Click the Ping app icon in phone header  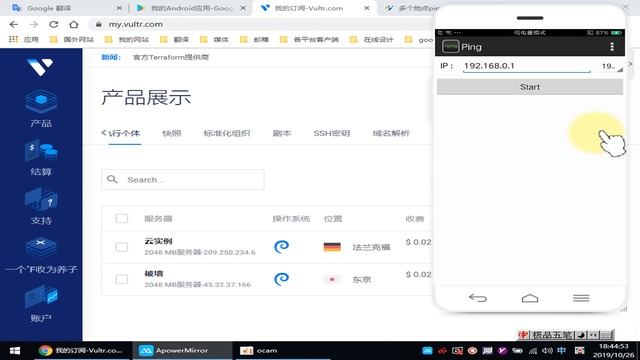[x=451, y=47]
